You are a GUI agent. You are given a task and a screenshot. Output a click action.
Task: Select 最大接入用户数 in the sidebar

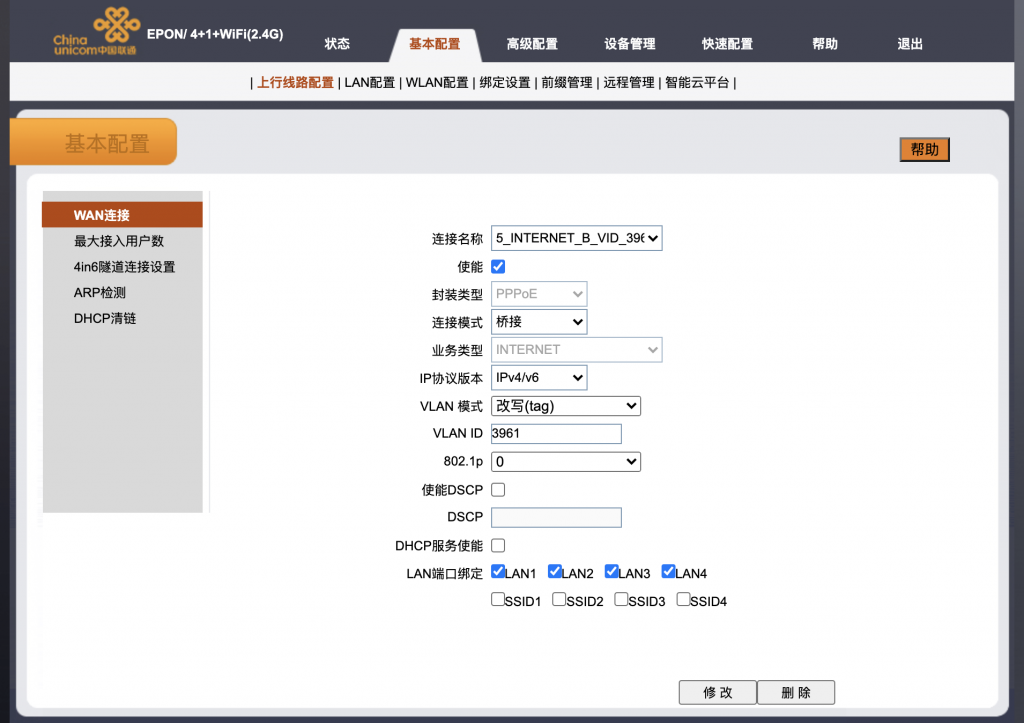[119, 241]
